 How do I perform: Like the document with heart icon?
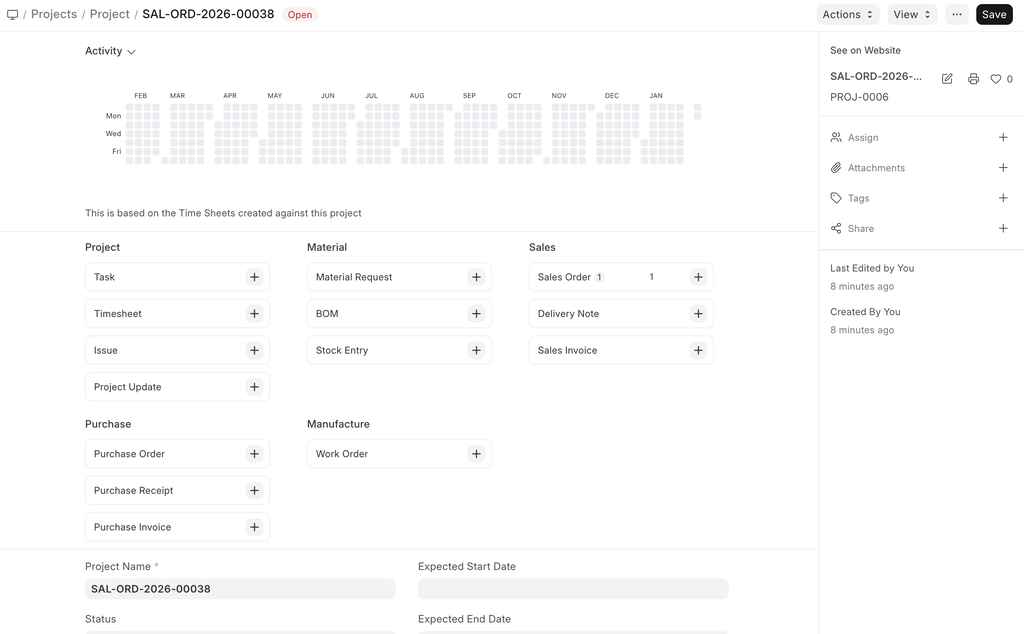pos(996,79)
